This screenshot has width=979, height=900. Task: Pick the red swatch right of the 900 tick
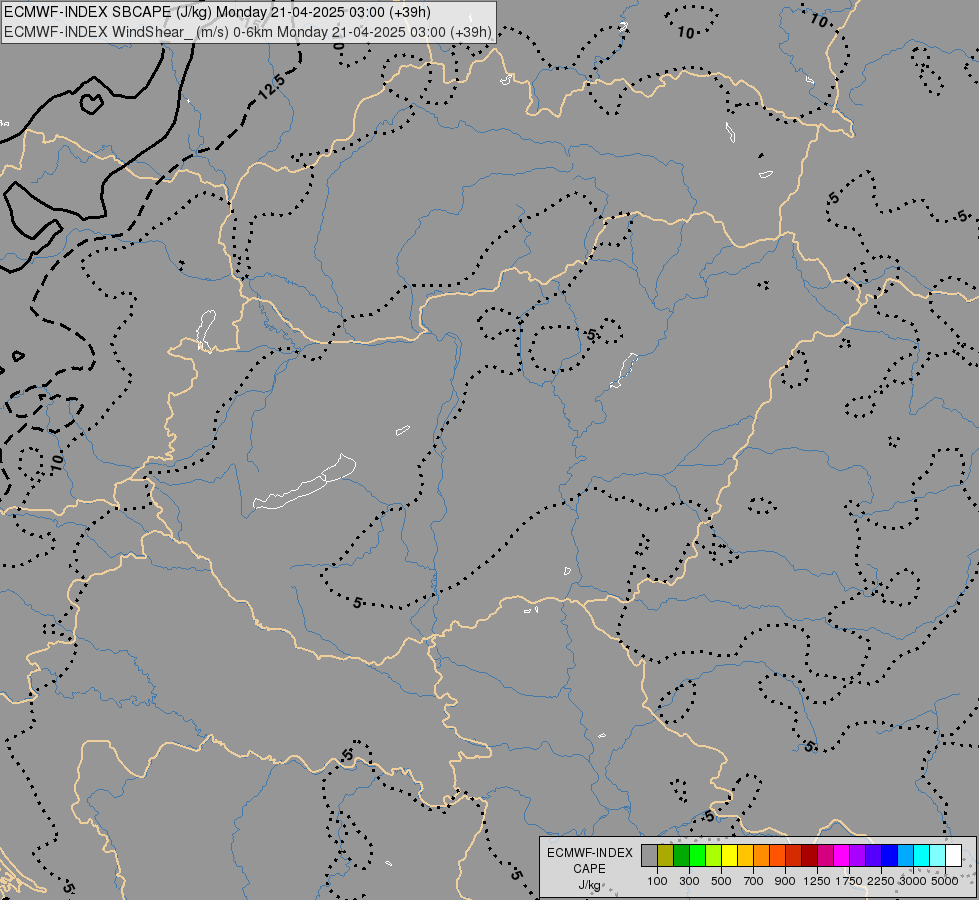click(794, 855)
